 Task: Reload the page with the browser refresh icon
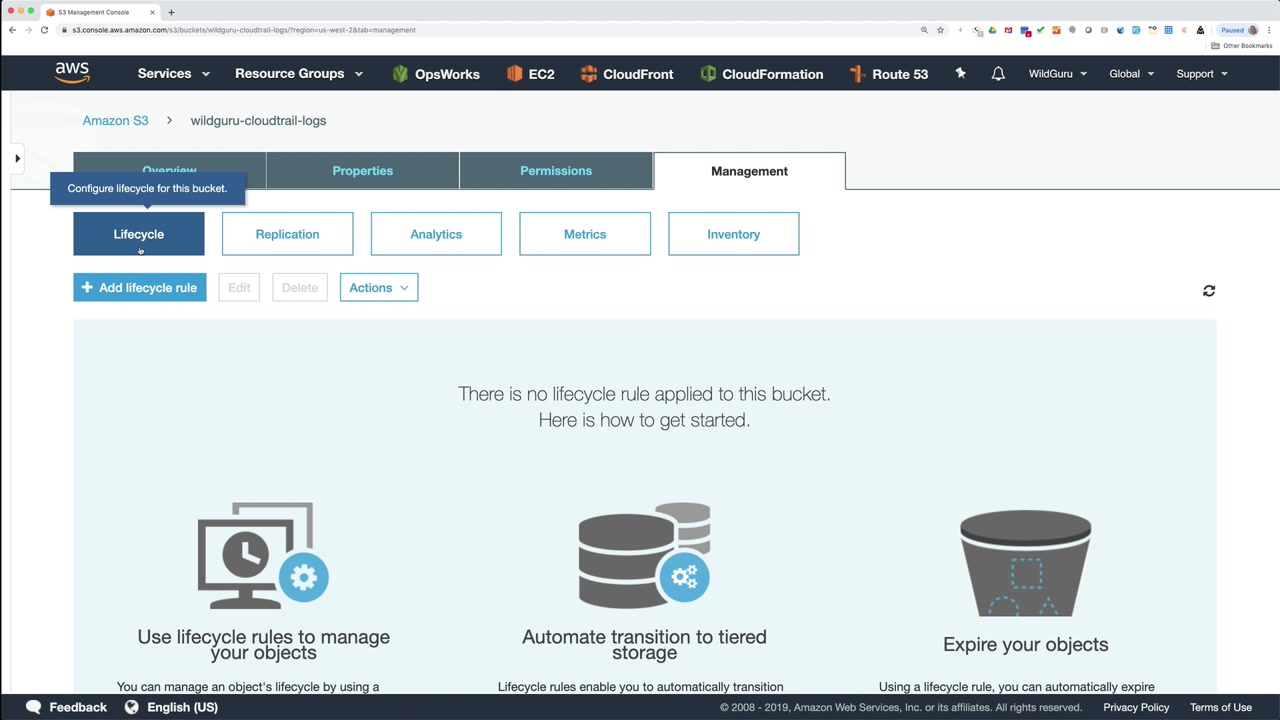click(x=44, y=30)
